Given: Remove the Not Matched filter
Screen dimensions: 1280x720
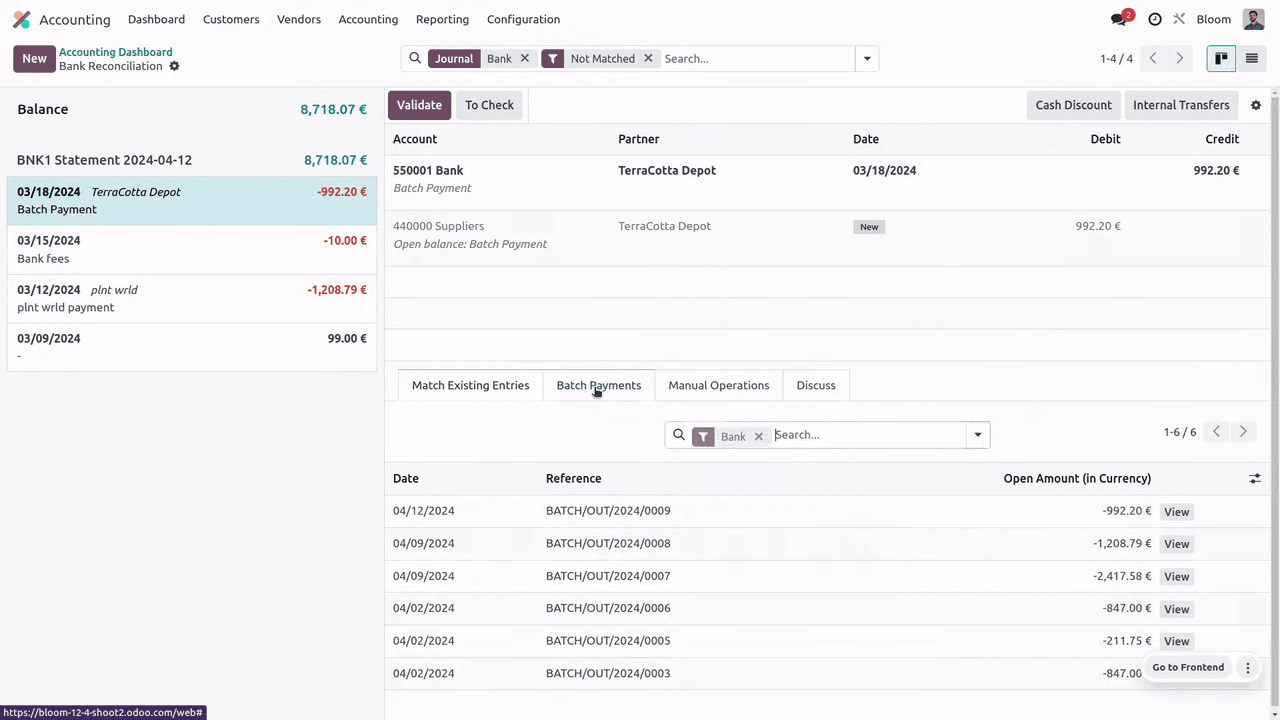Looking at the screenshot, I should pos(648,59).
